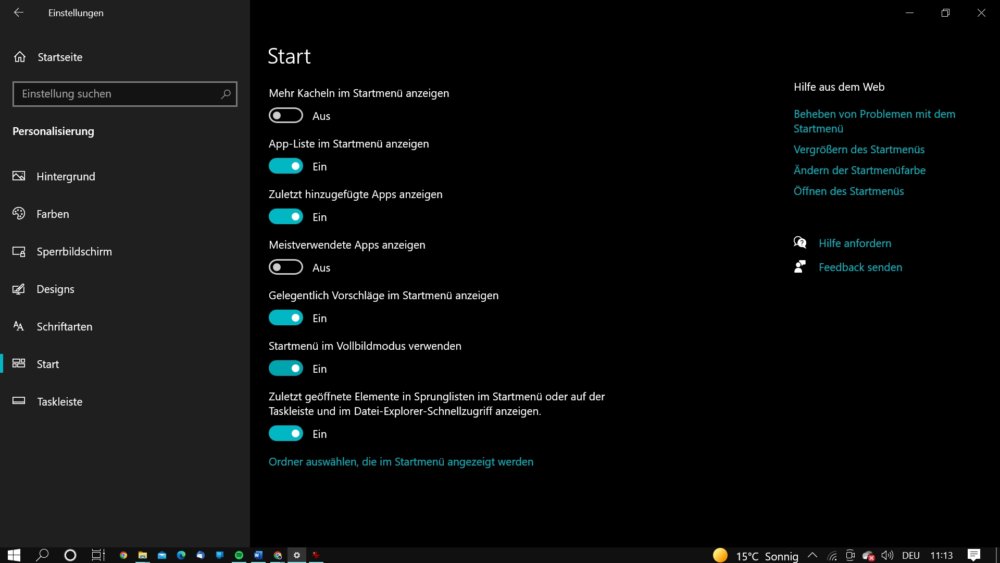
Task: Open Vergrößern des Startmenüs help link
Action: [859, 149]
